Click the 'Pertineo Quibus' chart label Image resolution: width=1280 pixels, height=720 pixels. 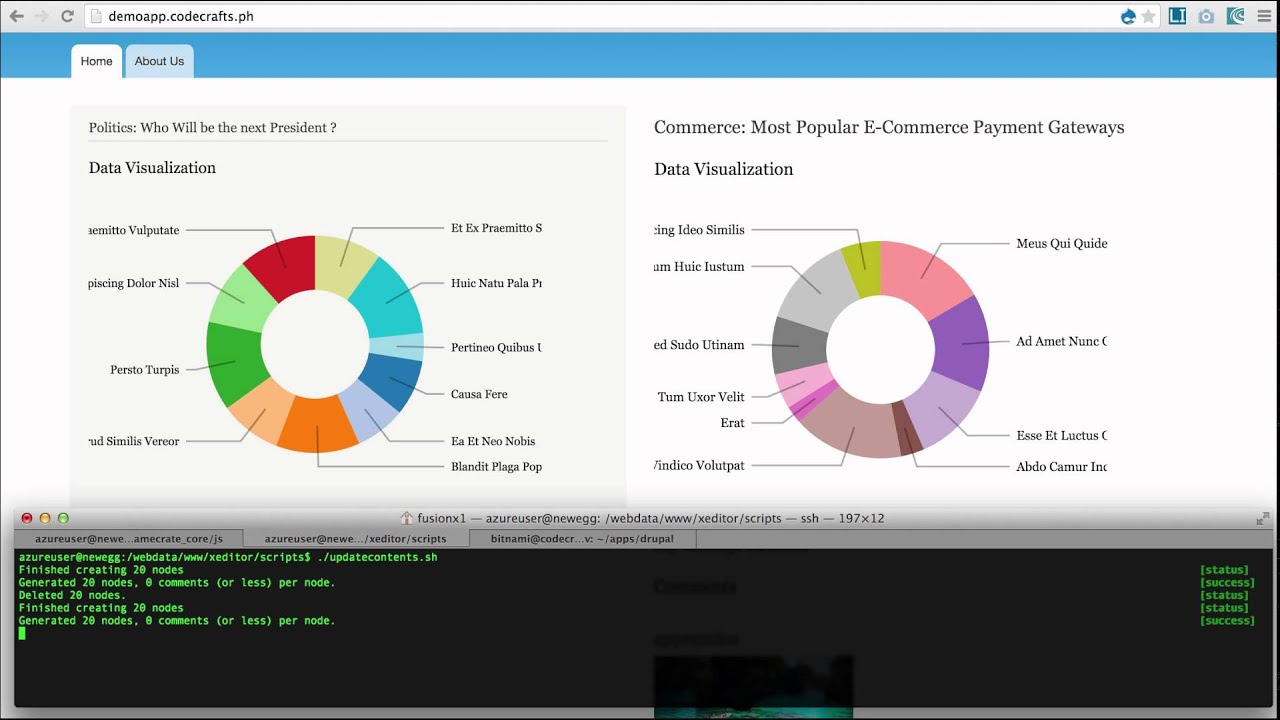pos(496,347)
